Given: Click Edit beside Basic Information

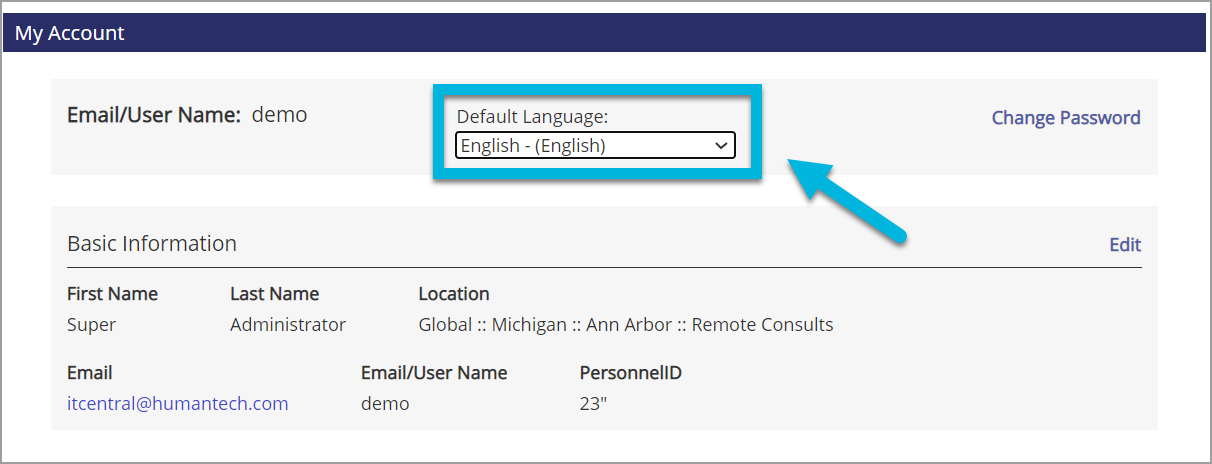Looking at the screenshot, I should (1125, 245).
